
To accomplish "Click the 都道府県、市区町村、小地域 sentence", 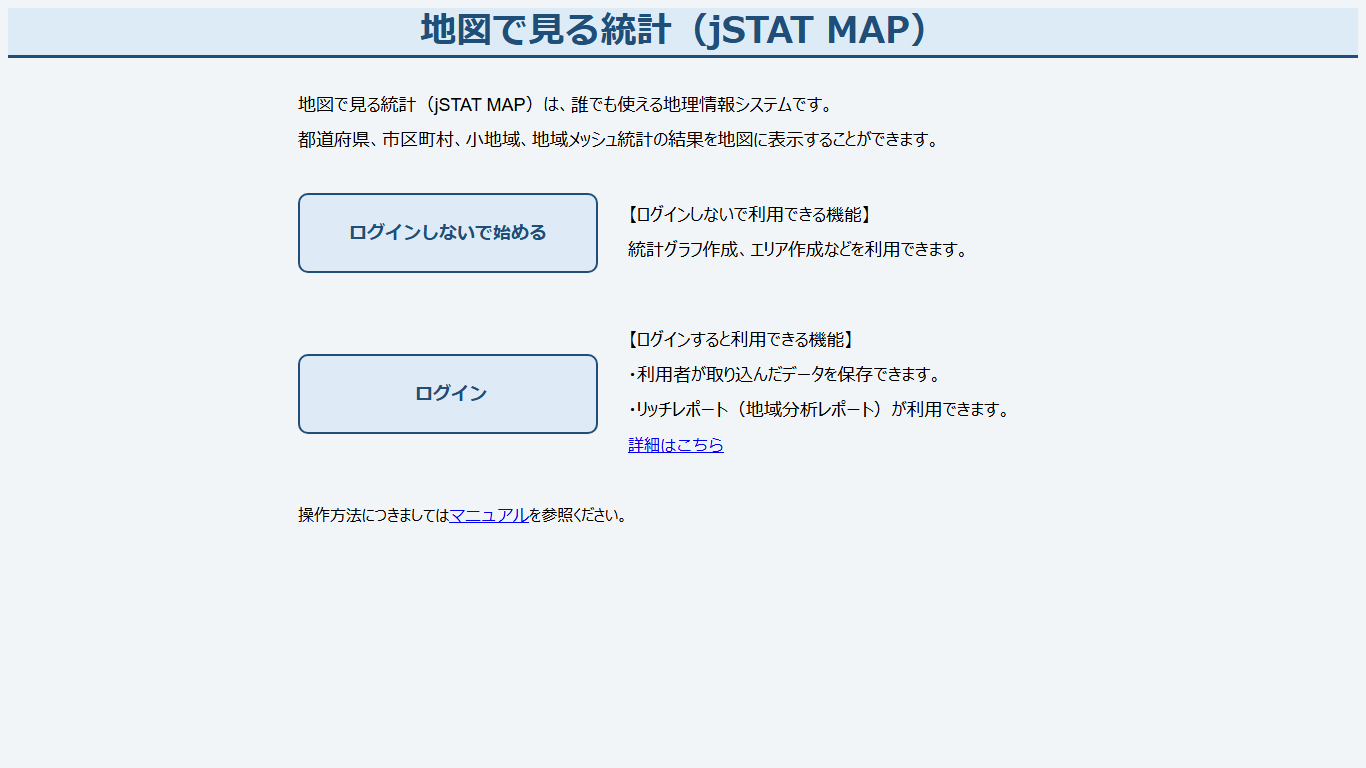I will pos(620,140).
